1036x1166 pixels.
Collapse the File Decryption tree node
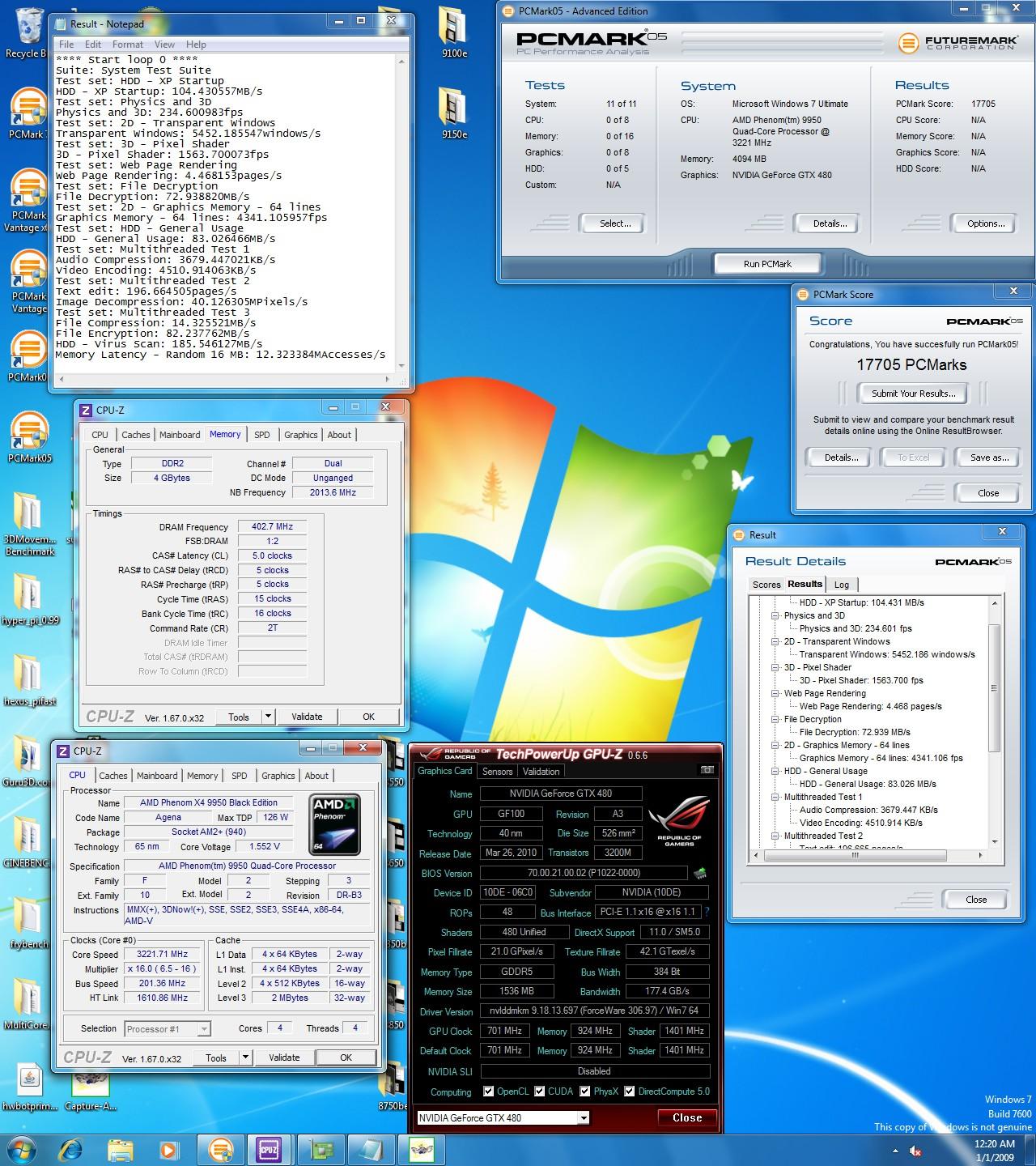[x=775, y=719]
